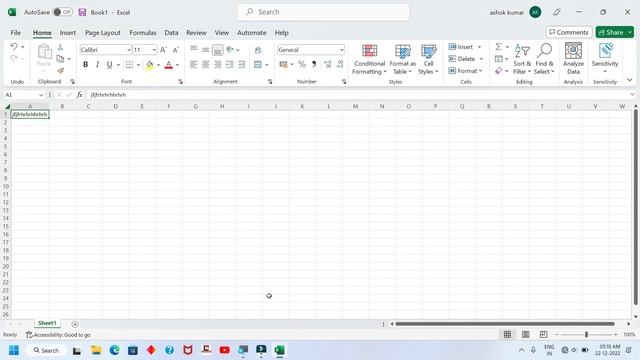Click the Accounting Number Format icon

tap(283, 64)
